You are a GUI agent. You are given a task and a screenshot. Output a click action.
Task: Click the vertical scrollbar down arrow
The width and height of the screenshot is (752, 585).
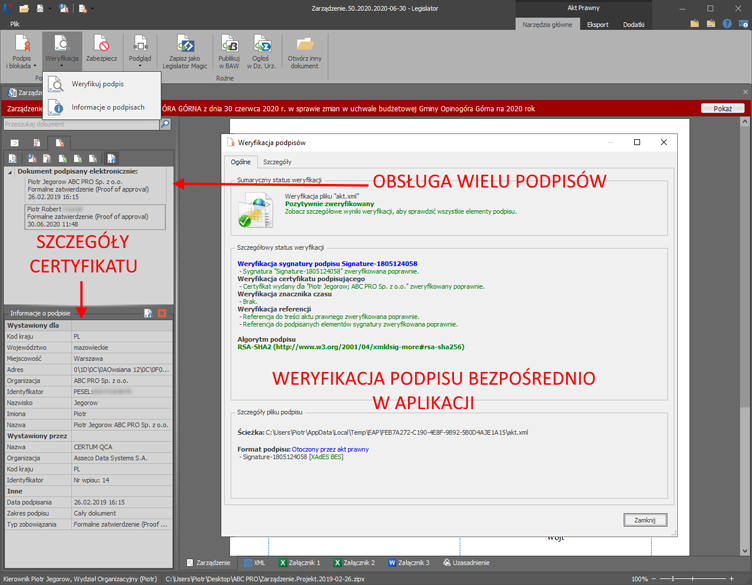coord(745,551)
